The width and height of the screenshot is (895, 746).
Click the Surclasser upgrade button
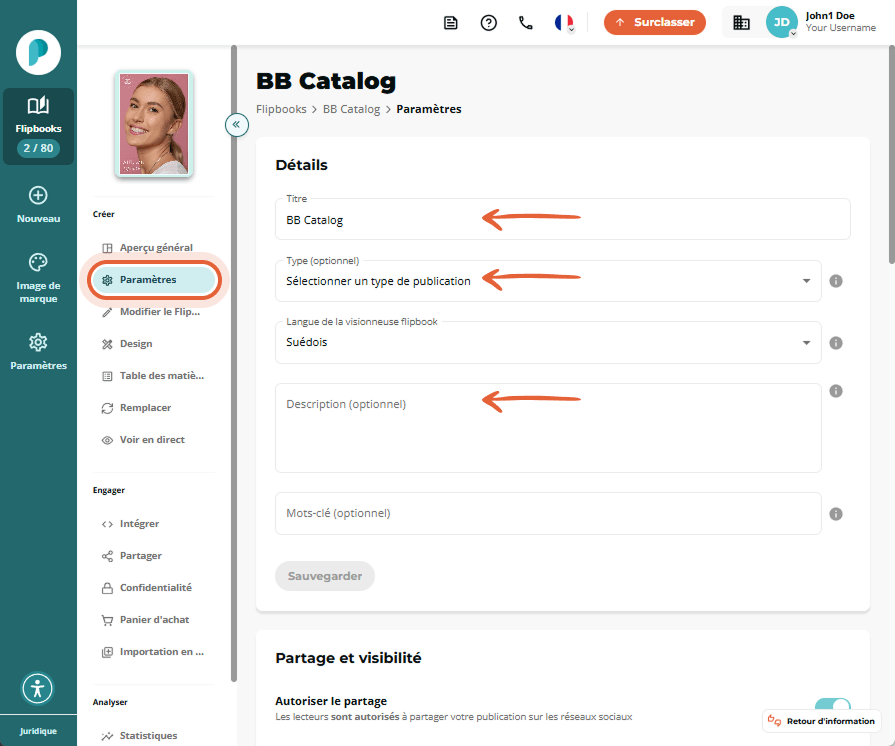(x=655, y=22)
